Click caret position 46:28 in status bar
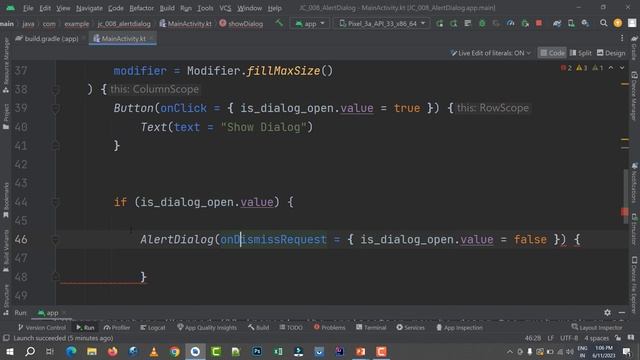 pyautogui.click(x=533, y=338)
